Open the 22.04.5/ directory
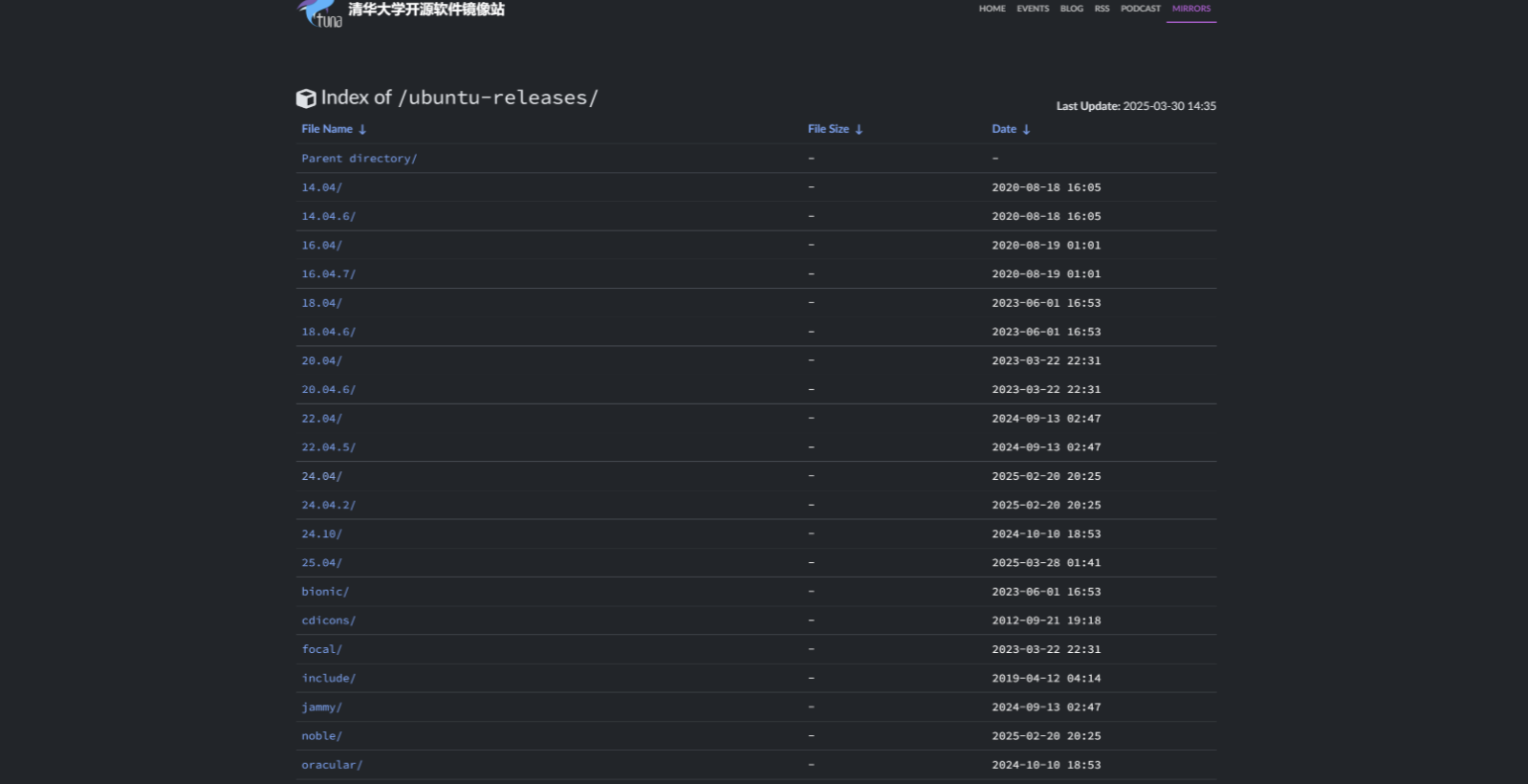Viewport: 1528px width, 784px height. click(329, 447)
